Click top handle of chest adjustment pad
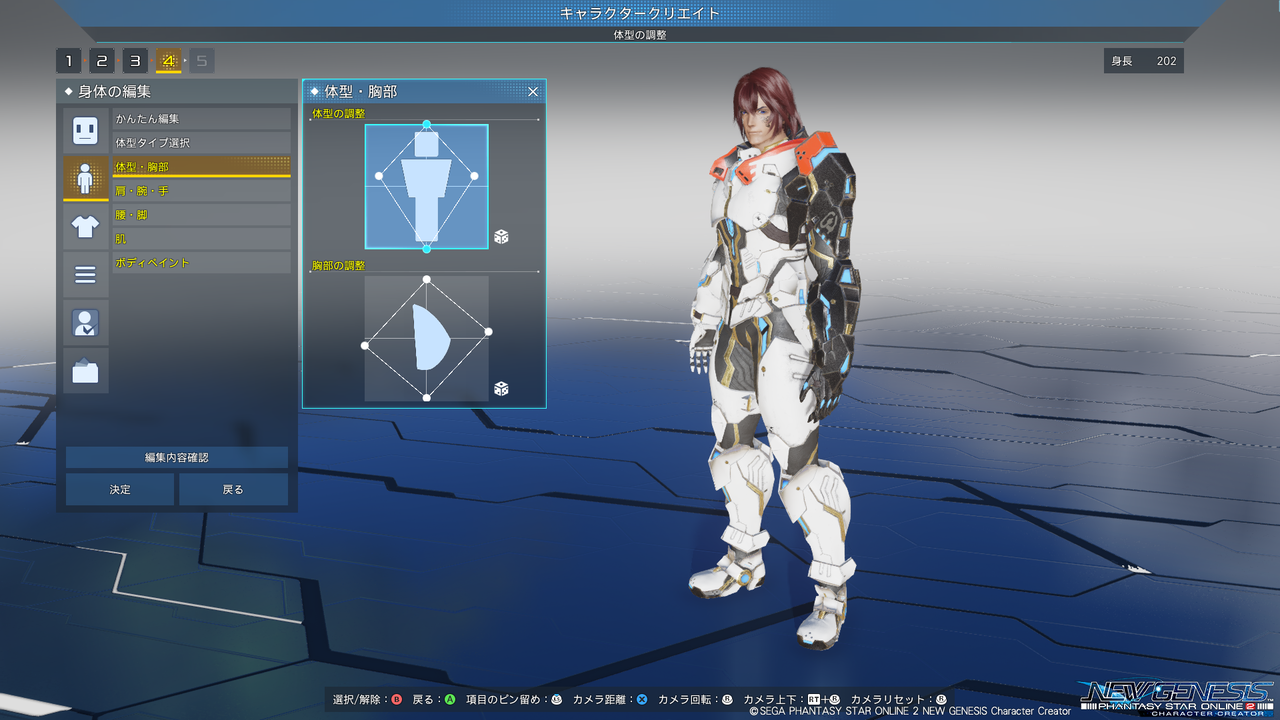Screen dimensions: 1280x720 (x=427, y=280)
